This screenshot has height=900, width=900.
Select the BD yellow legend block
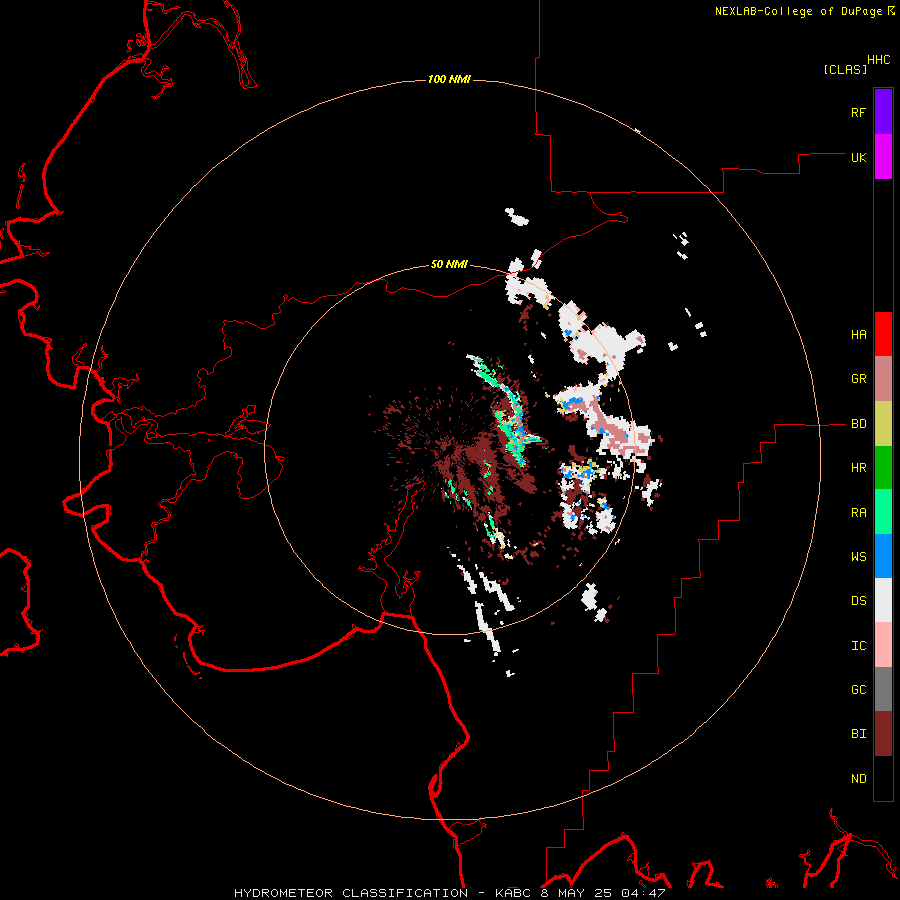pos(883,424)
